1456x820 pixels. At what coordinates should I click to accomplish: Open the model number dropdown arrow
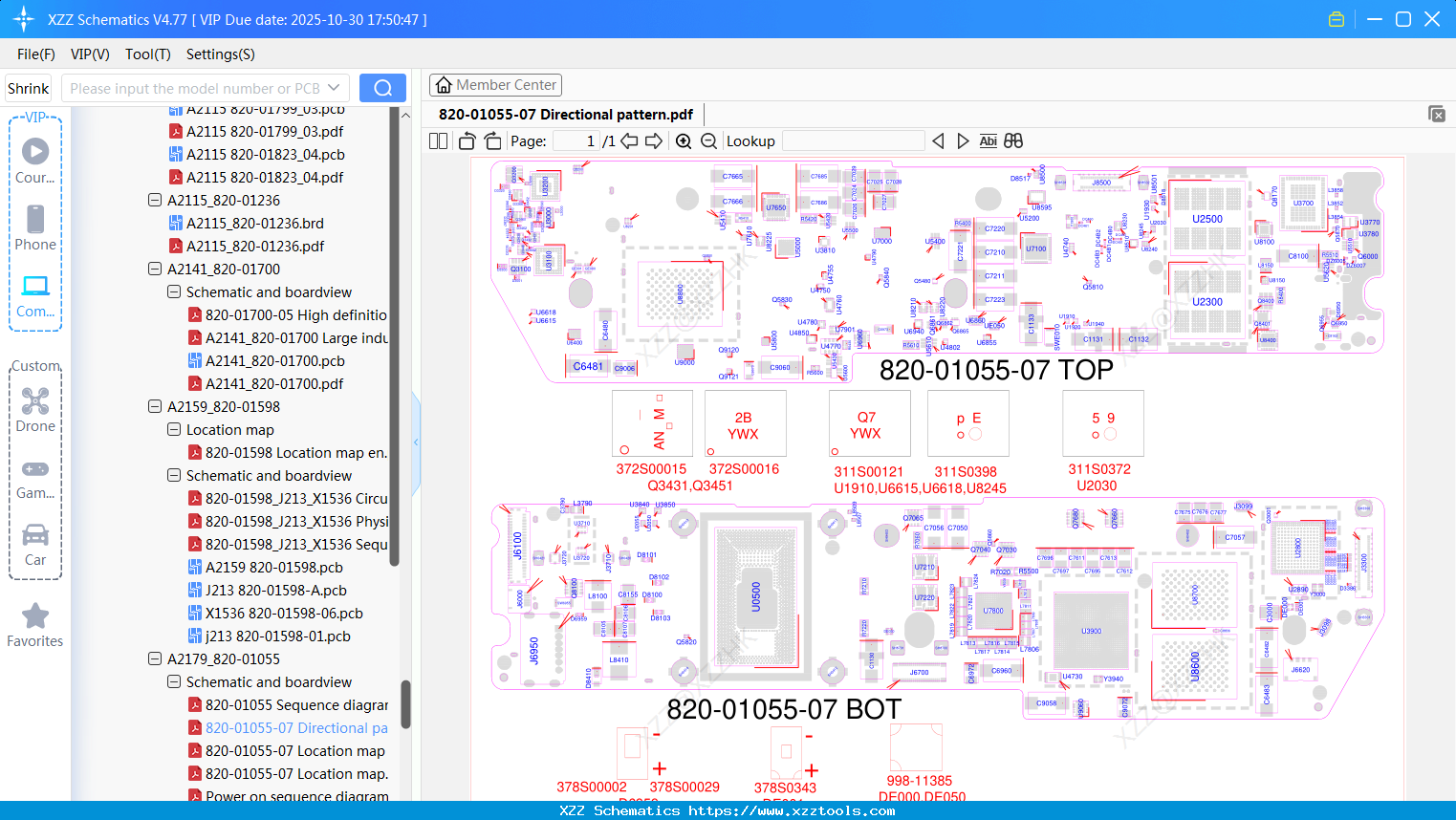coord(334,88)
